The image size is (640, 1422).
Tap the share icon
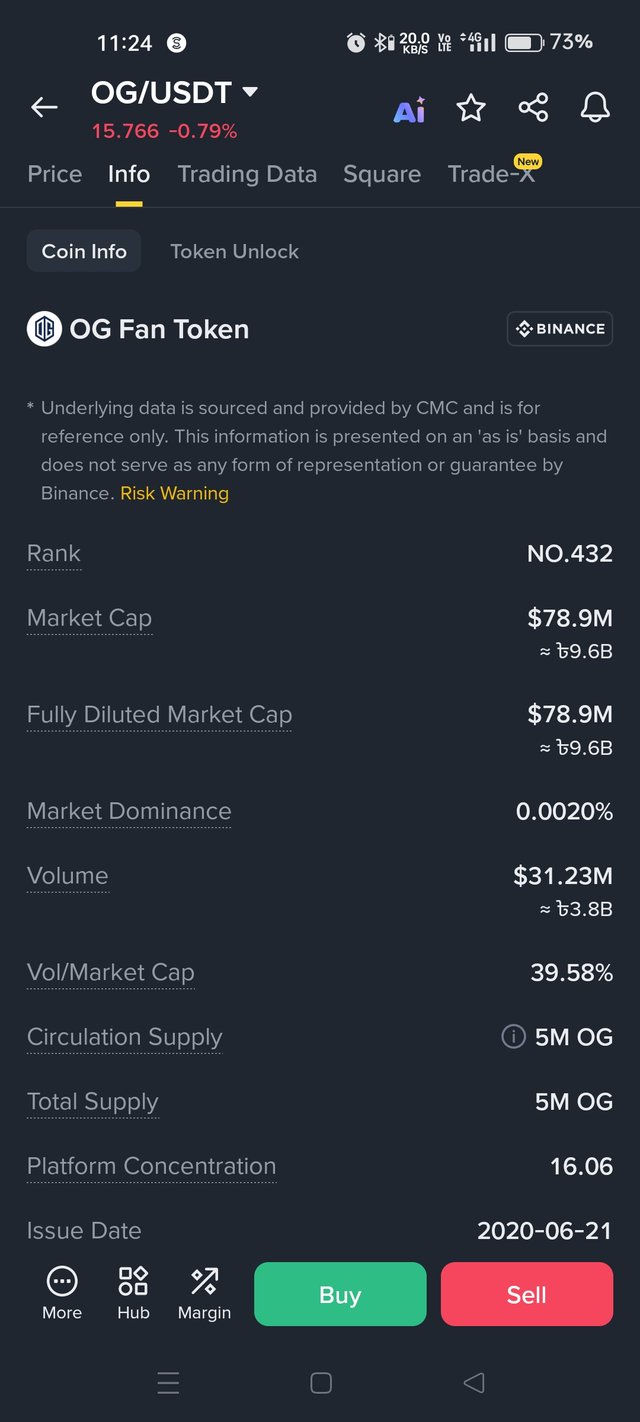(533, 107)
